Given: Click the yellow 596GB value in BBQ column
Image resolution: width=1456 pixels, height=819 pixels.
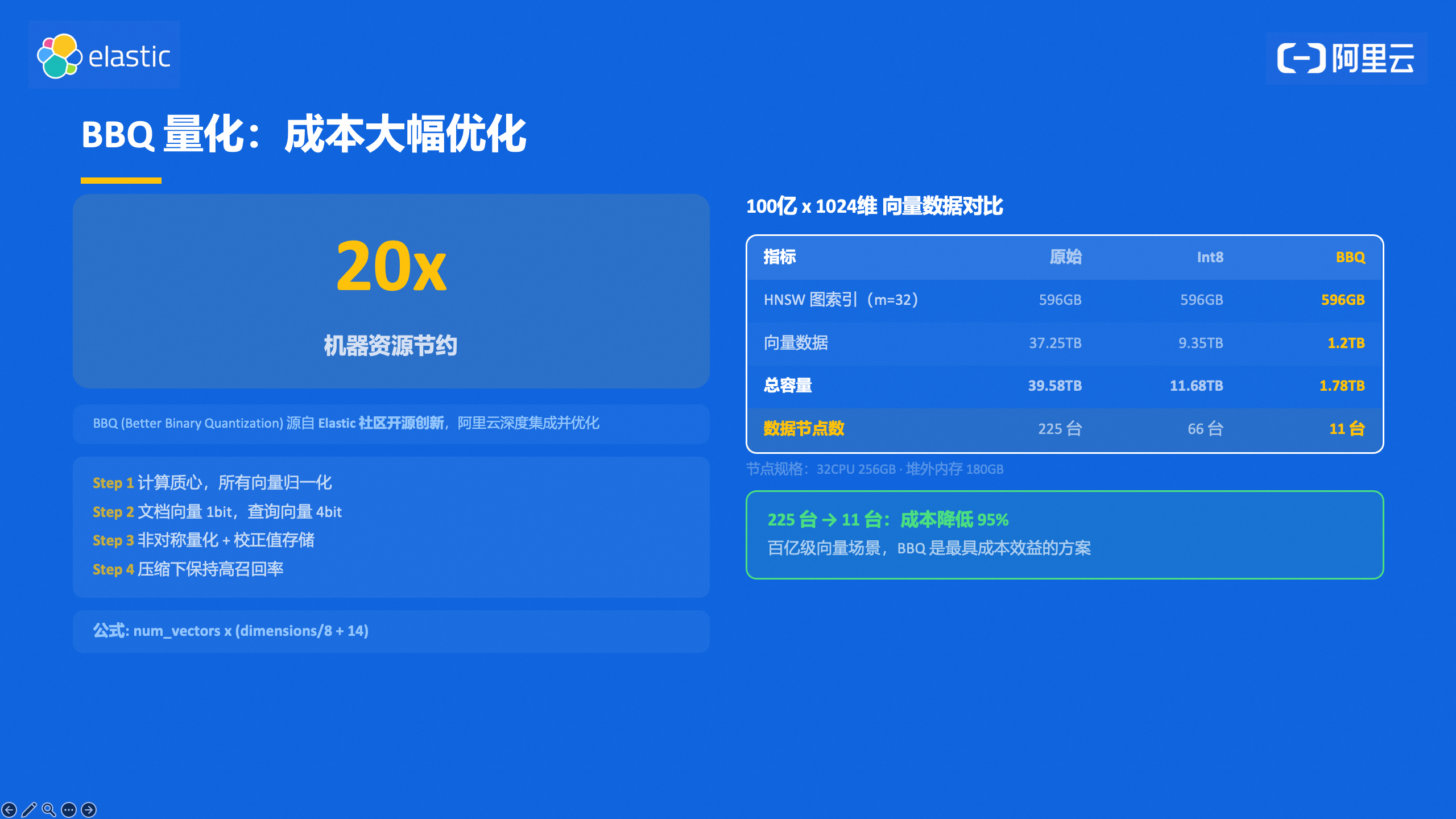Looking at the screenshot, I should tap(1343, 300).
